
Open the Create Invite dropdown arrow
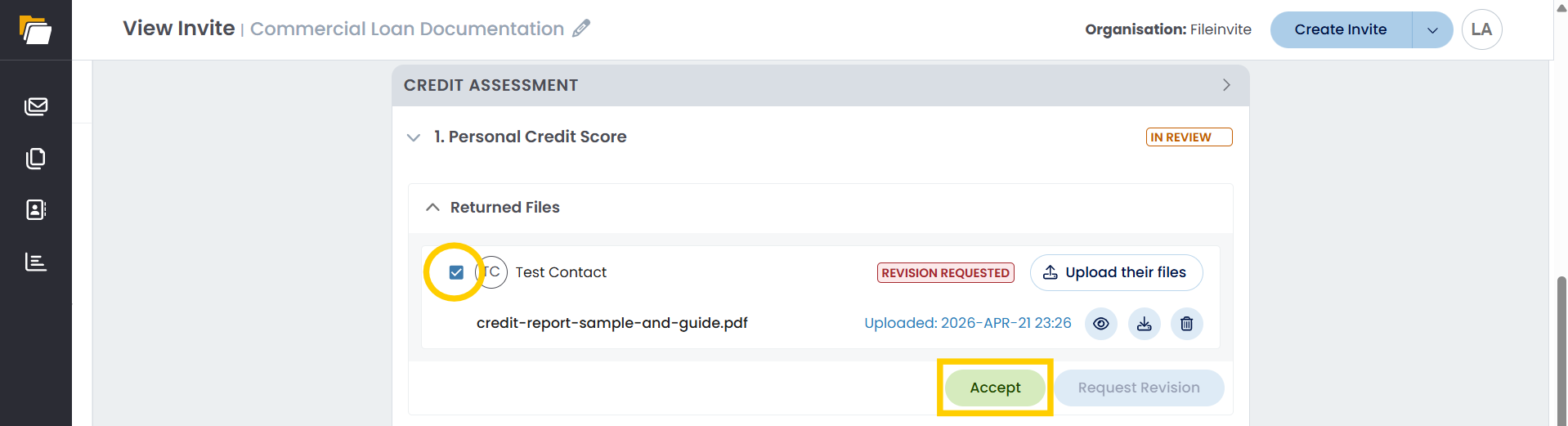click(x=1432, y=30)
